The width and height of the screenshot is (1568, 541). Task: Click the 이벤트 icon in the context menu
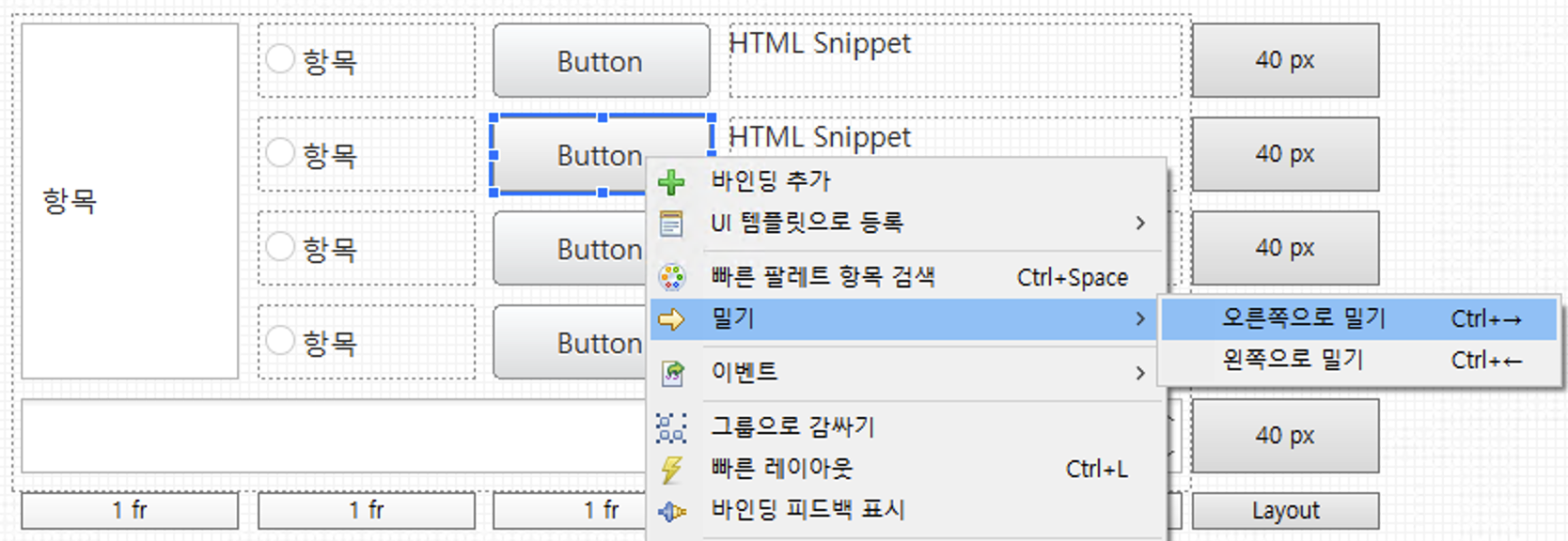[x=672, y=373]
